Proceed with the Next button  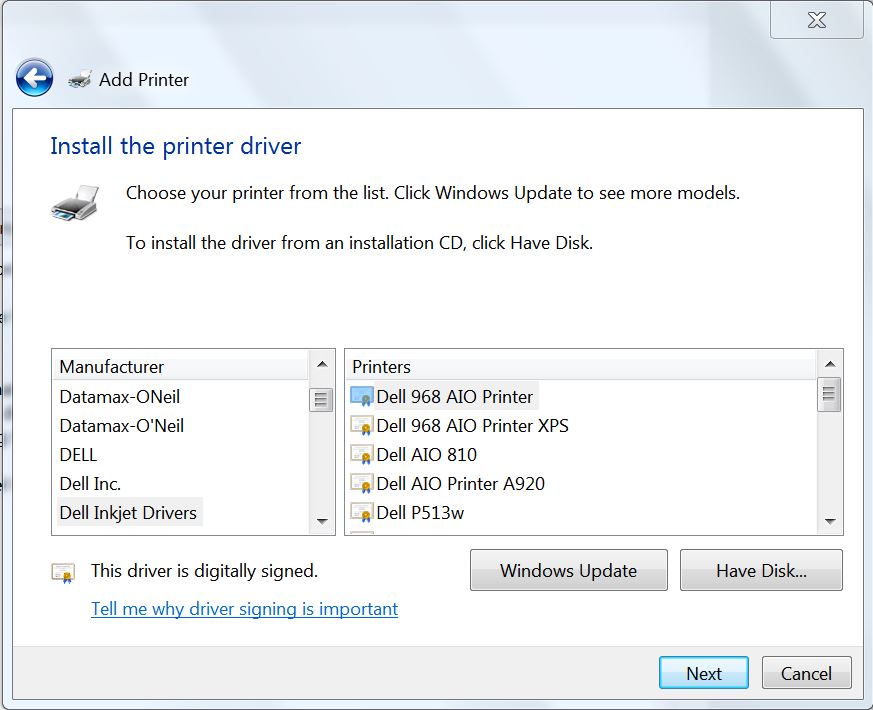[x=704, y=673]
